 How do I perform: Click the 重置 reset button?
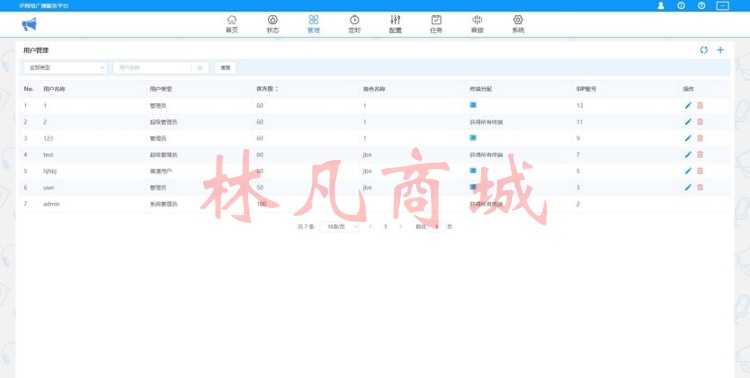click(x=225, y=68)
